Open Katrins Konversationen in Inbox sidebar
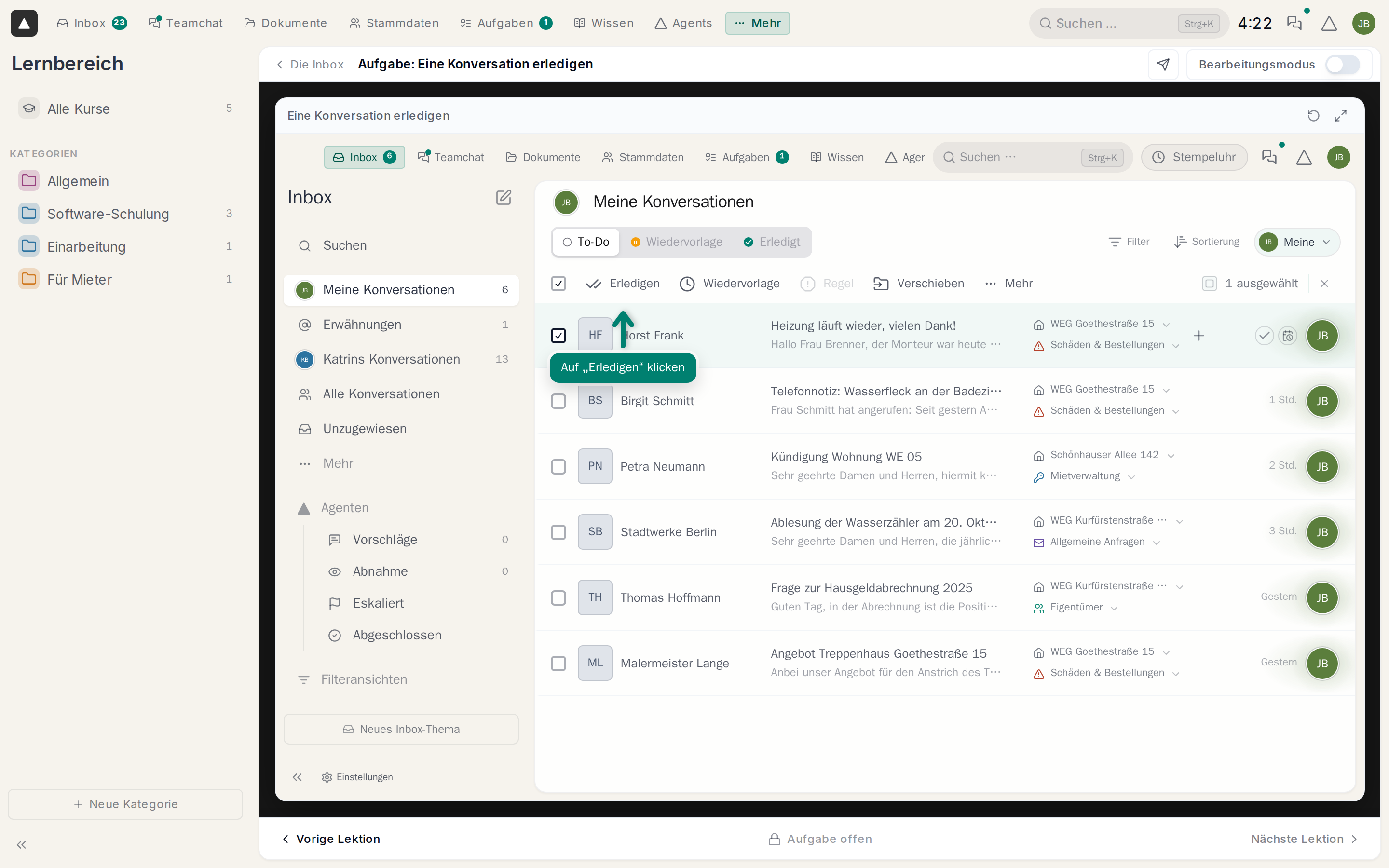 [401, 359]
